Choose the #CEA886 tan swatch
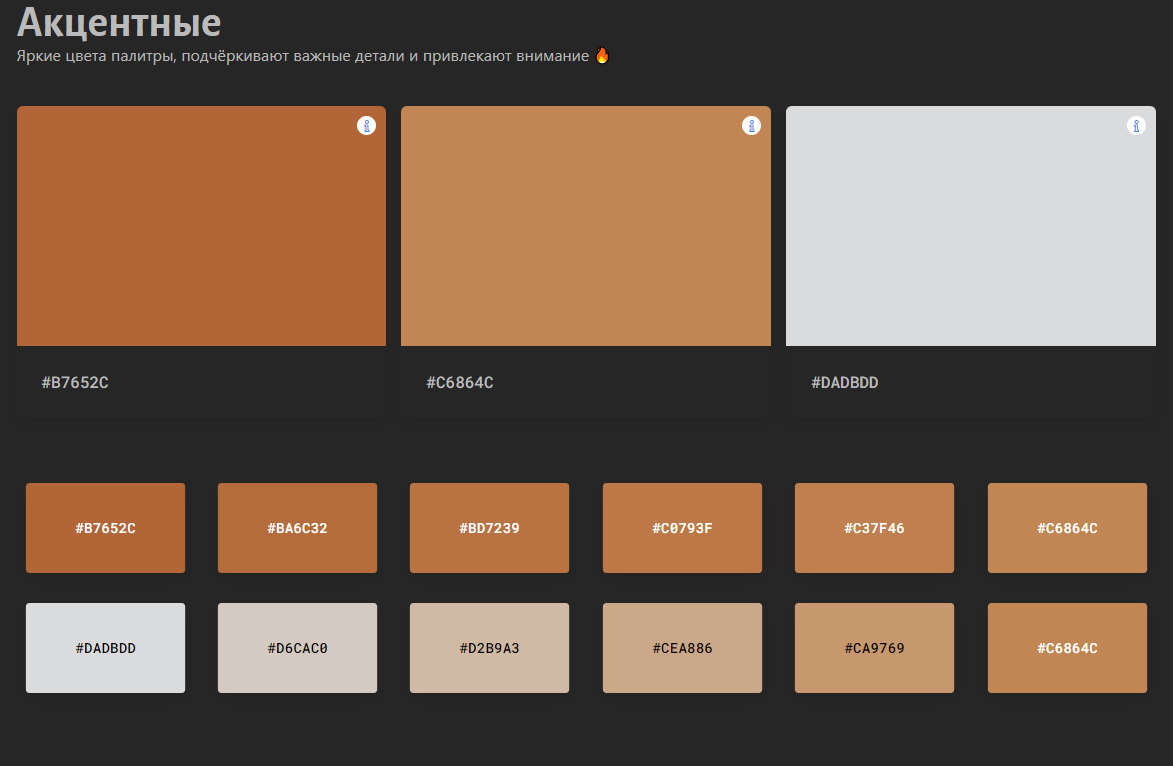The image size is (1173, 766). click(682, 648)
